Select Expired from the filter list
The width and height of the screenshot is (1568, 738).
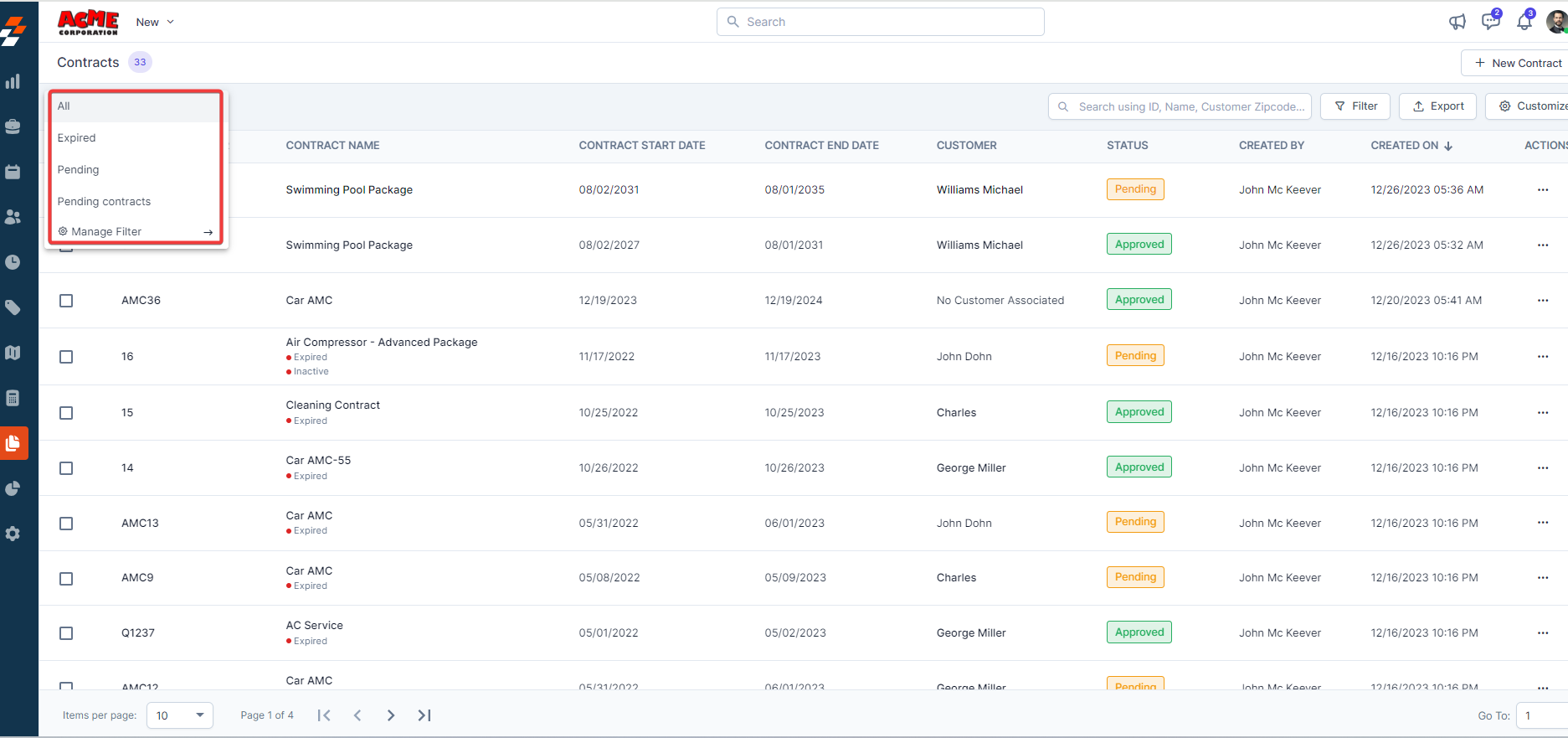(x=77, y=138)
